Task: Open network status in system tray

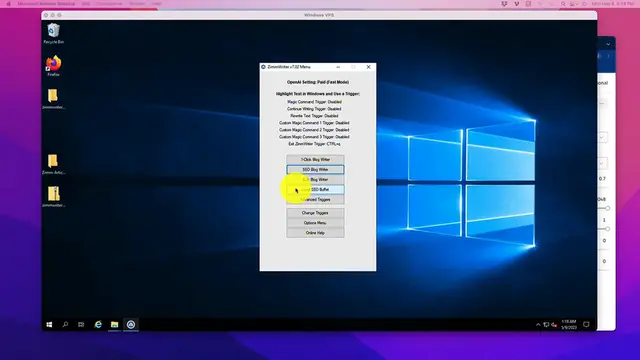Action: point(546,325)
